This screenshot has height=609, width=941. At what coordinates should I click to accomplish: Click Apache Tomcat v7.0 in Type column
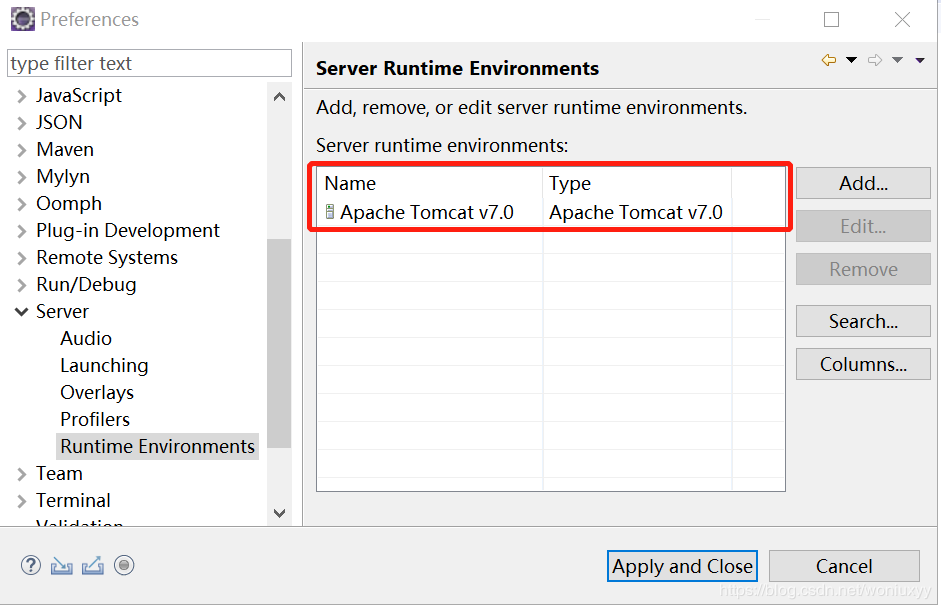[636, 212]
